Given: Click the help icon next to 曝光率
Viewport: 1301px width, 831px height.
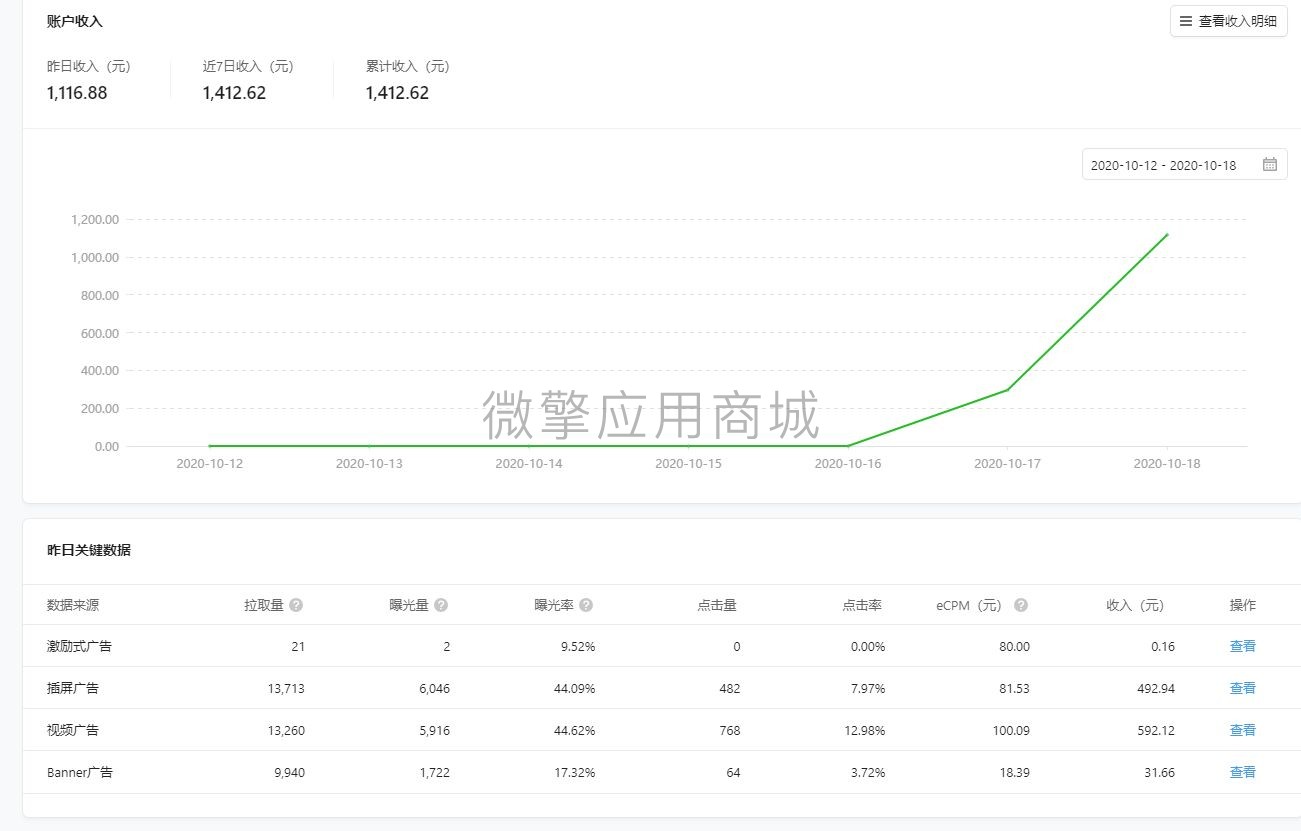Looking at the screenshot, I should (586, 605).
